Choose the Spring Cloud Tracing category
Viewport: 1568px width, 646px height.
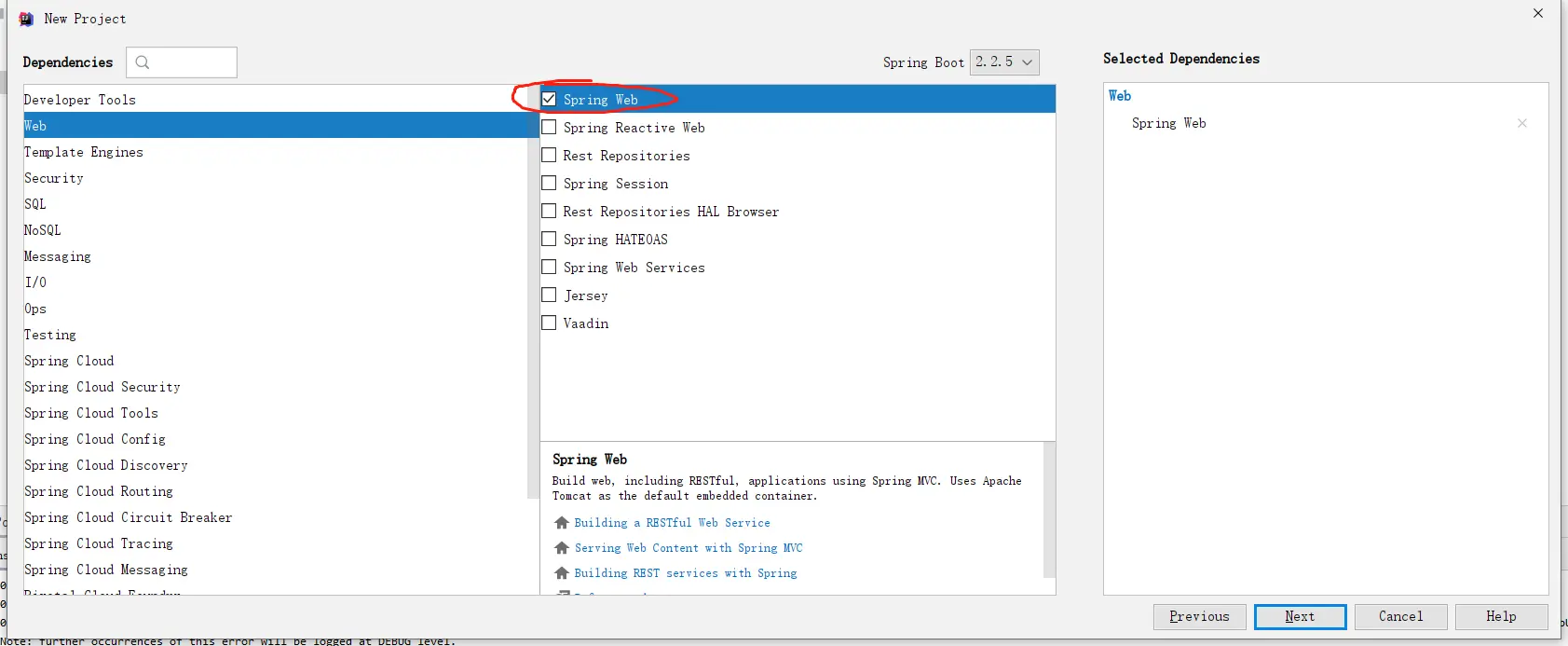coord(275,543)
